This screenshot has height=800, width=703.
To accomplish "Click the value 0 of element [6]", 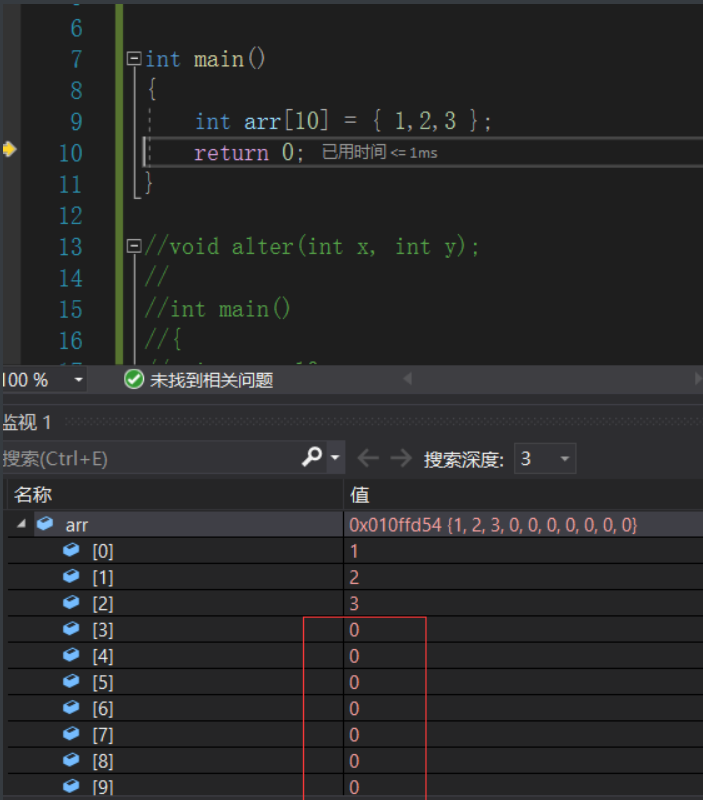I will point(354,709).
